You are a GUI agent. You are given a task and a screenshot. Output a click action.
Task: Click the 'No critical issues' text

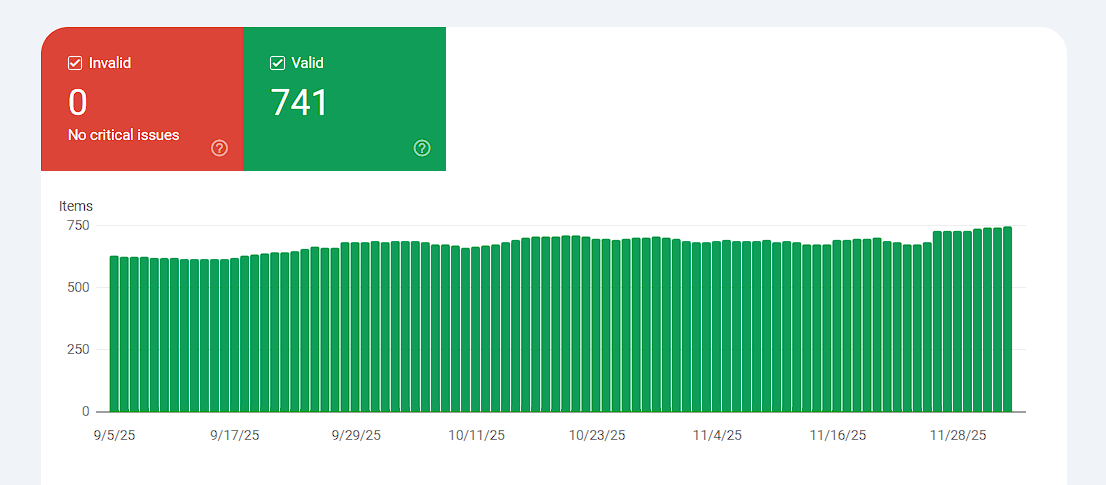pos(123,135)
